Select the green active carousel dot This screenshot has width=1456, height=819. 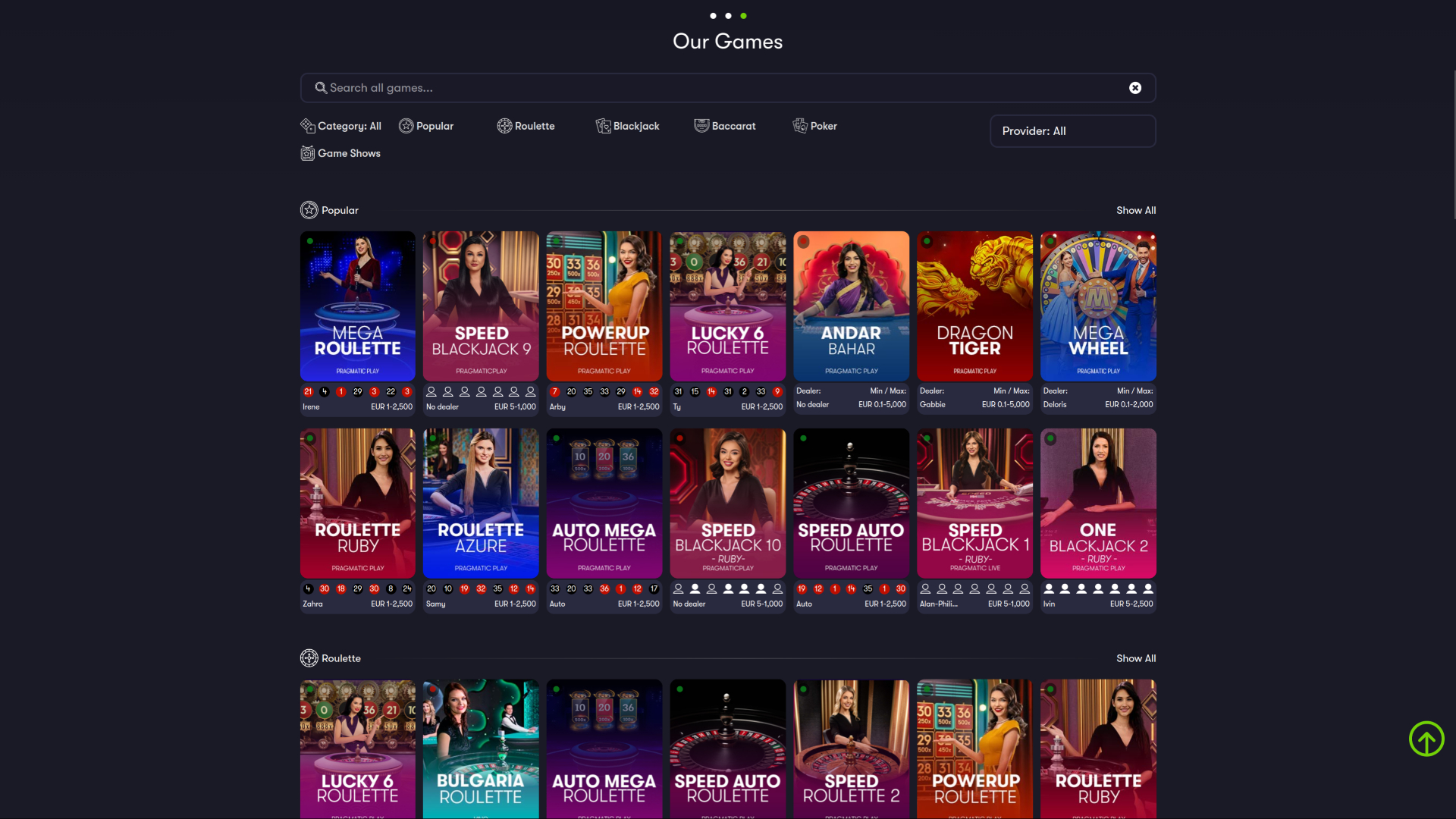743,15
